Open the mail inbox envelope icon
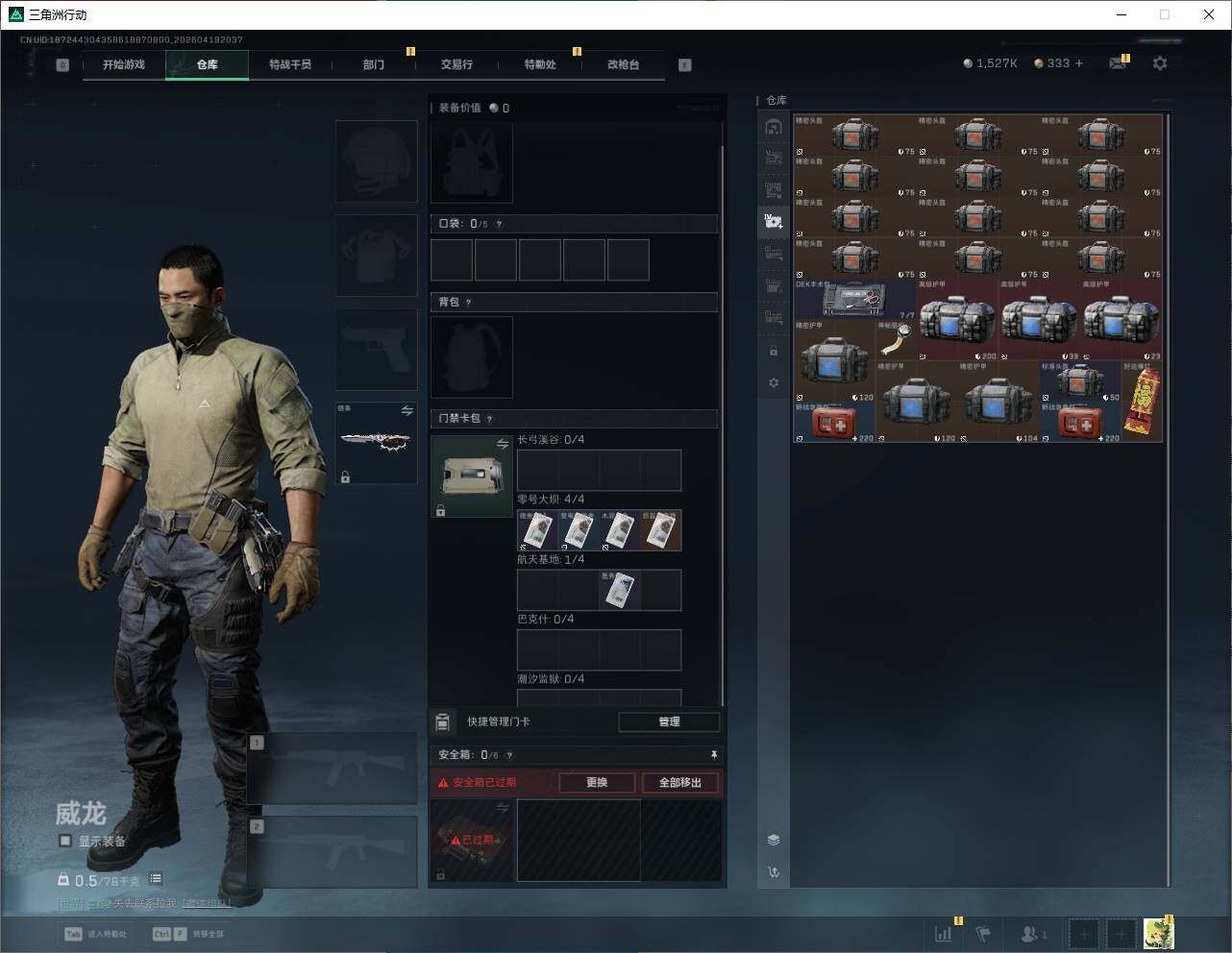This screenshot has height=953, width=1232. coord(1117,63)
